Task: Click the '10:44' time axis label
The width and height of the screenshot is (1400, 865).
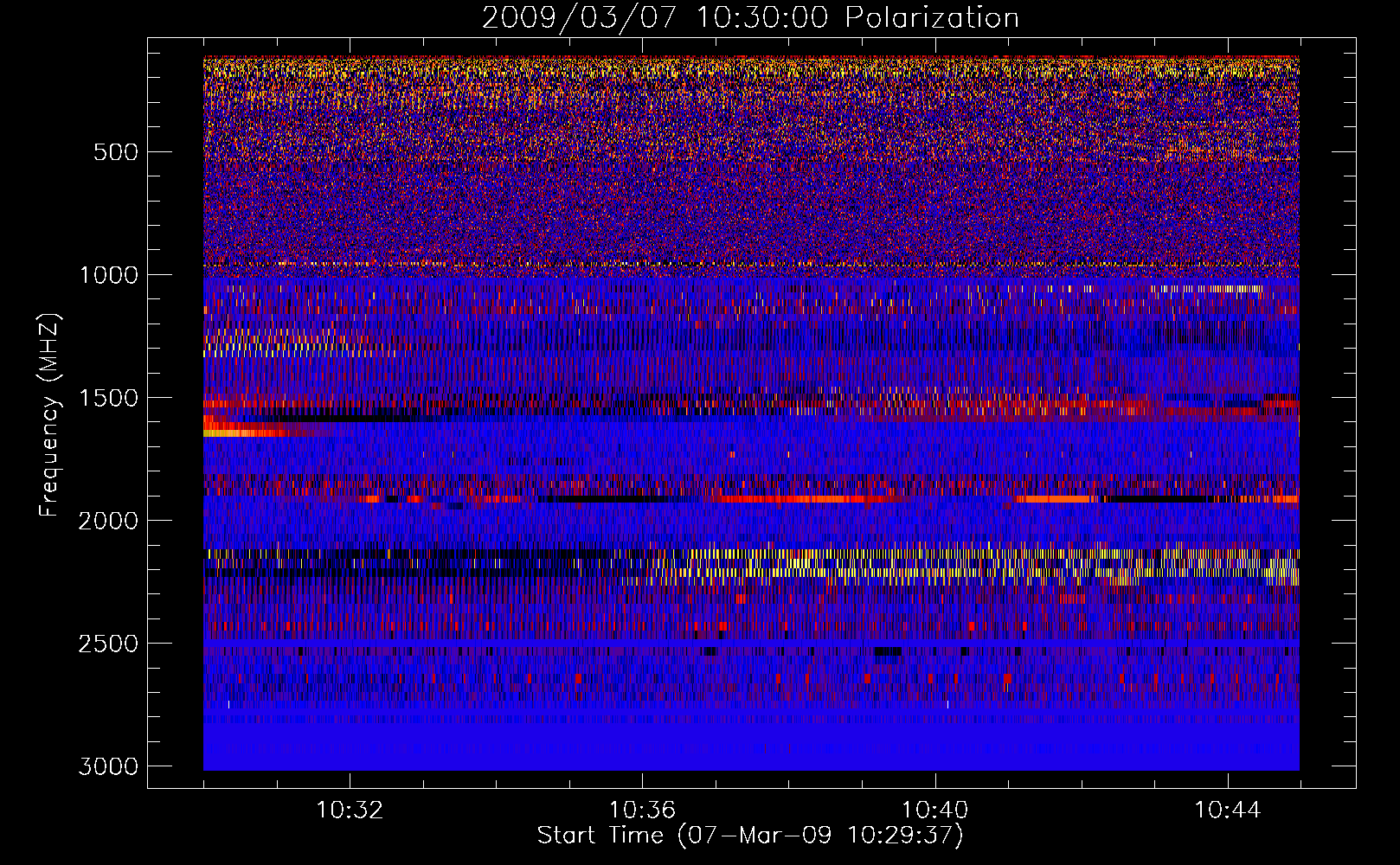Action: 1228,811
